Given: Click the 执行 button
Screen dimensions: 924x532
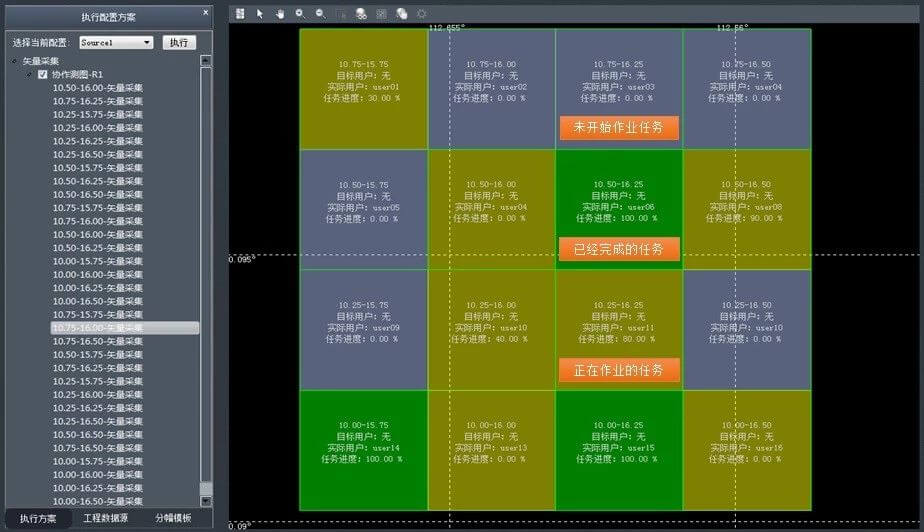Looking at the screenshot, I should tap(179, 43).
